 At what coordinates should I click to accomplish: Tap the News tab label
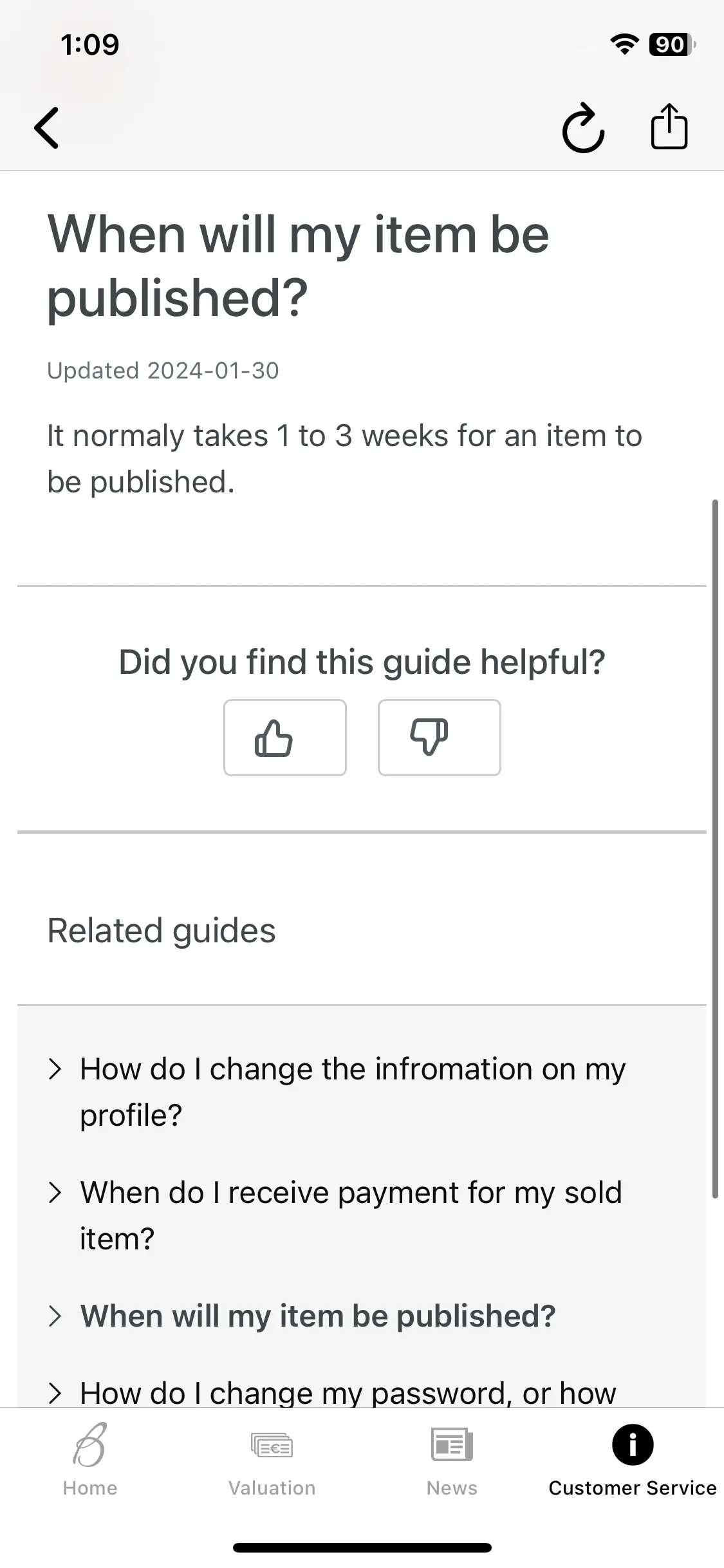coord(452,1488)
